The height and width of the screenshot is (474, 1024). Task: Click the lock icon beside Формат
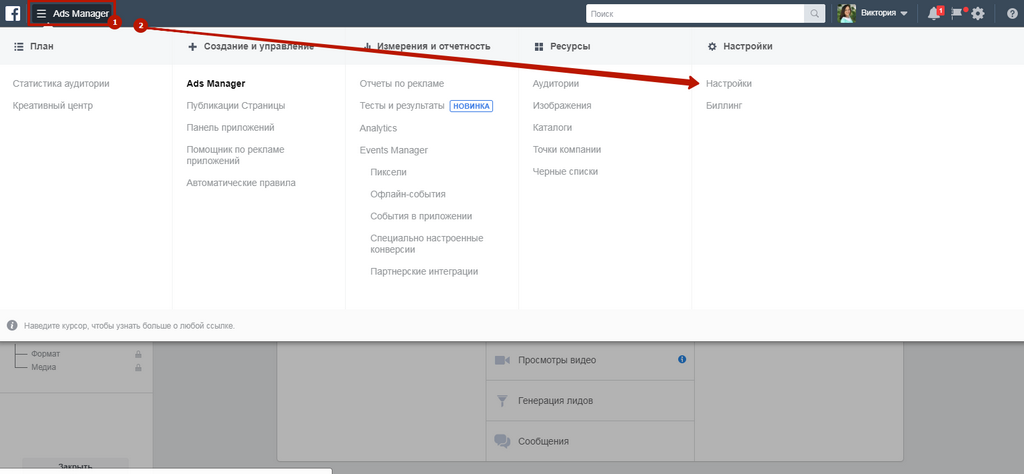coord(138,354)
